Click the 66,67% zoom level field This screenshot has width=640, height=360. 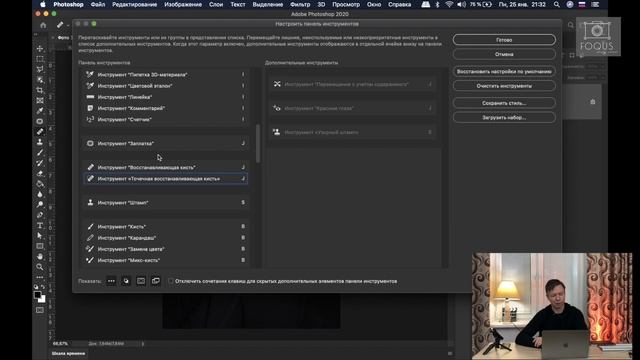tap(60, 344)
